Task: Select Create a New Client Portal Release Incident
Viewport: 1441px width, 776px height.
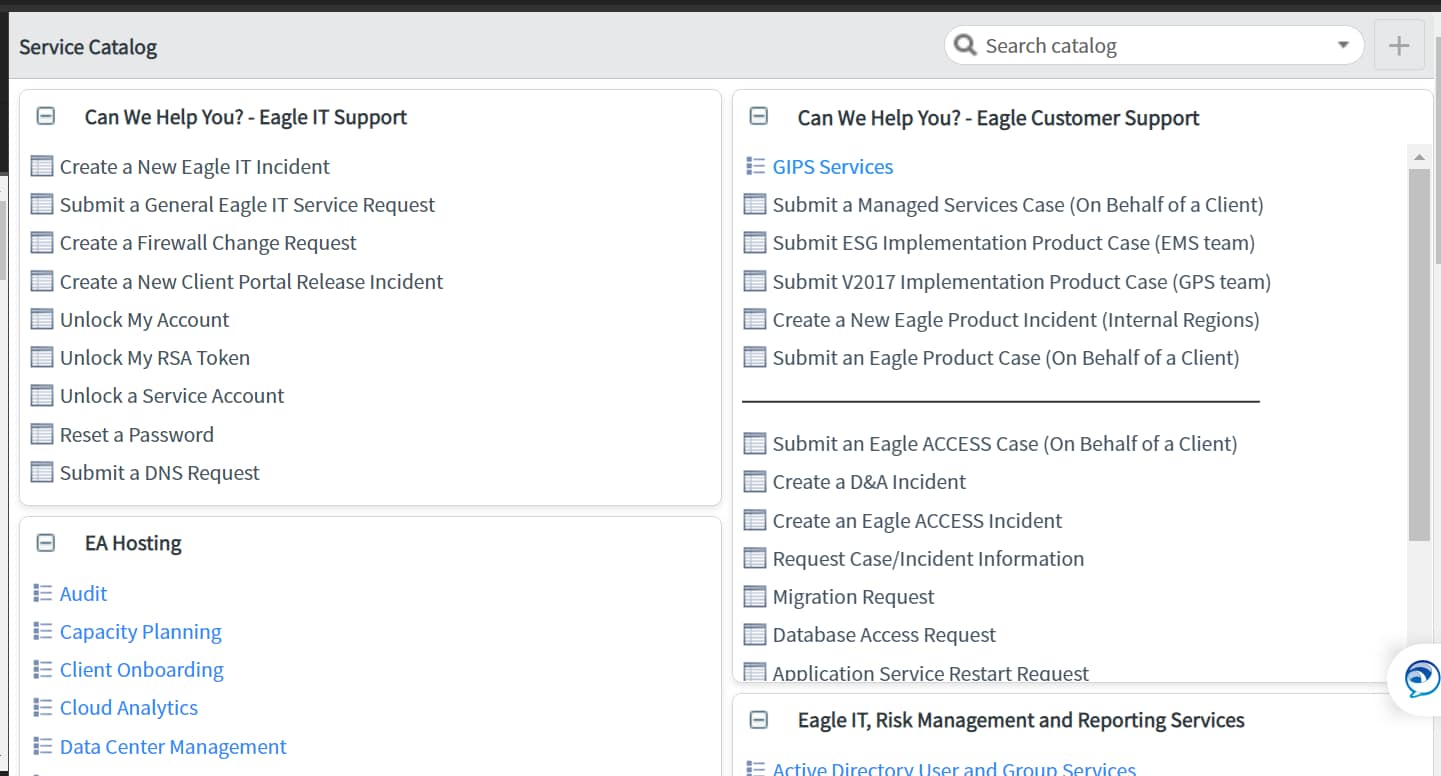Action: point(251,281)
